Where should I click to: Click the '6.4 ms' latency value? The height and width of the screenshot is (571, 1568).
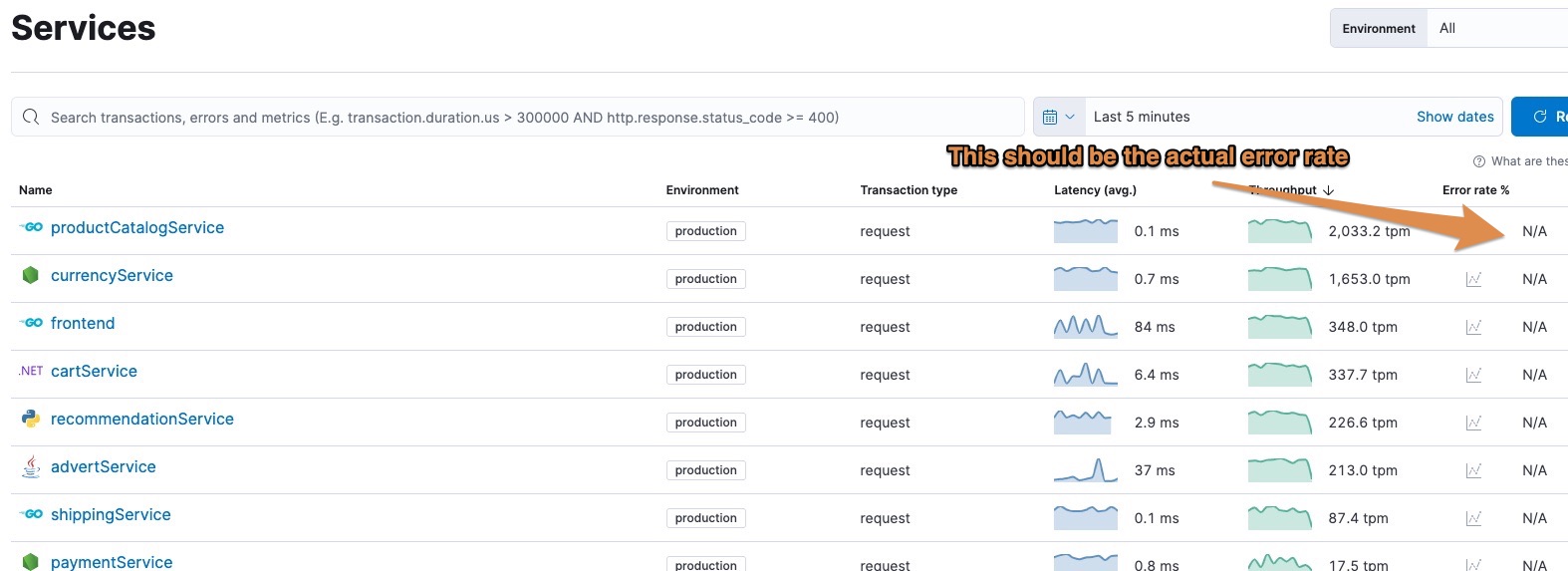point(1157,375)
